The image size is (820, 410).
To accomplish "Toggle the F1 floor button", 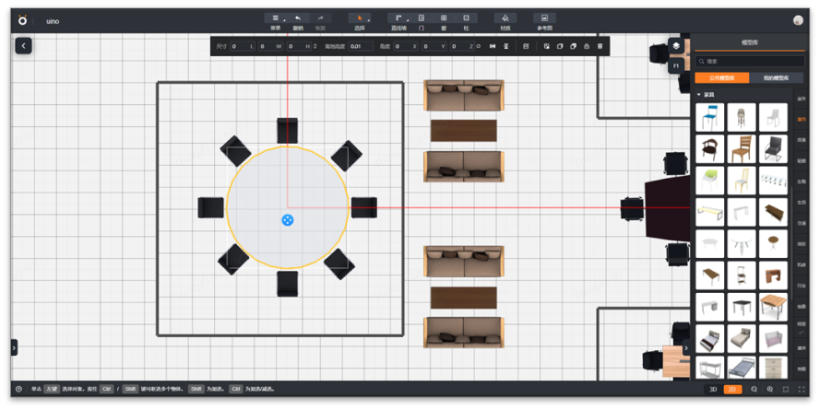I will tap(676, 65).
